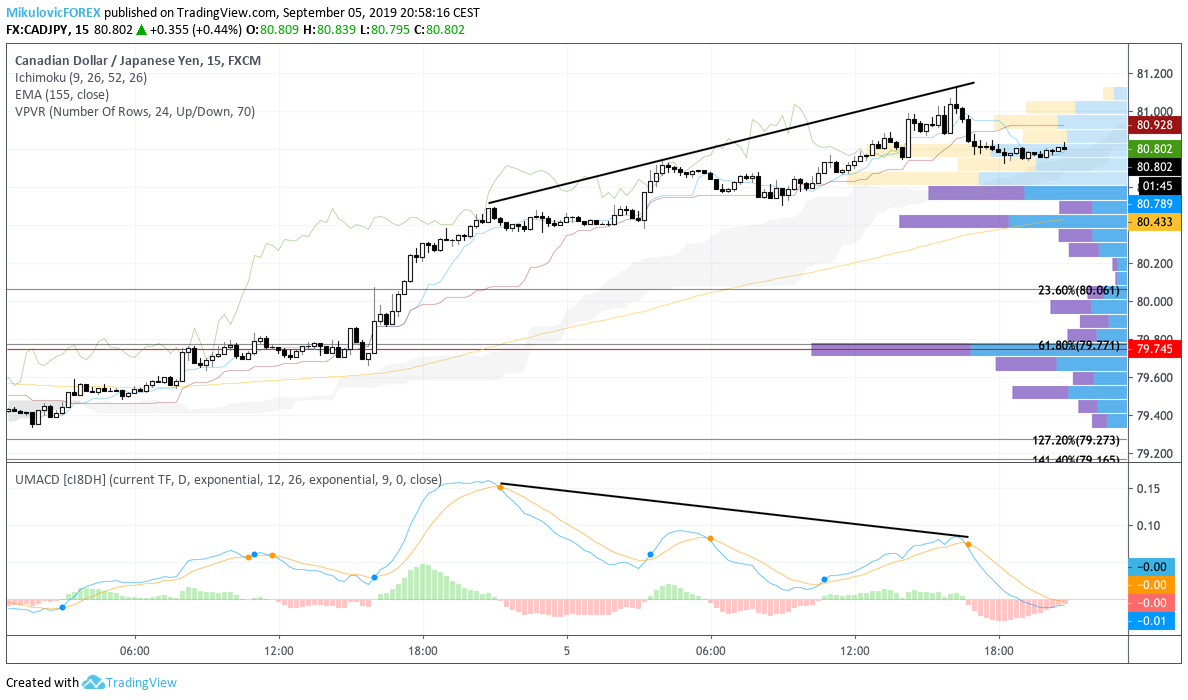Click the orange crossover dot at the last MACD peak
Viewport: 1188px width, 700px height.
click(x=968, y=545)
